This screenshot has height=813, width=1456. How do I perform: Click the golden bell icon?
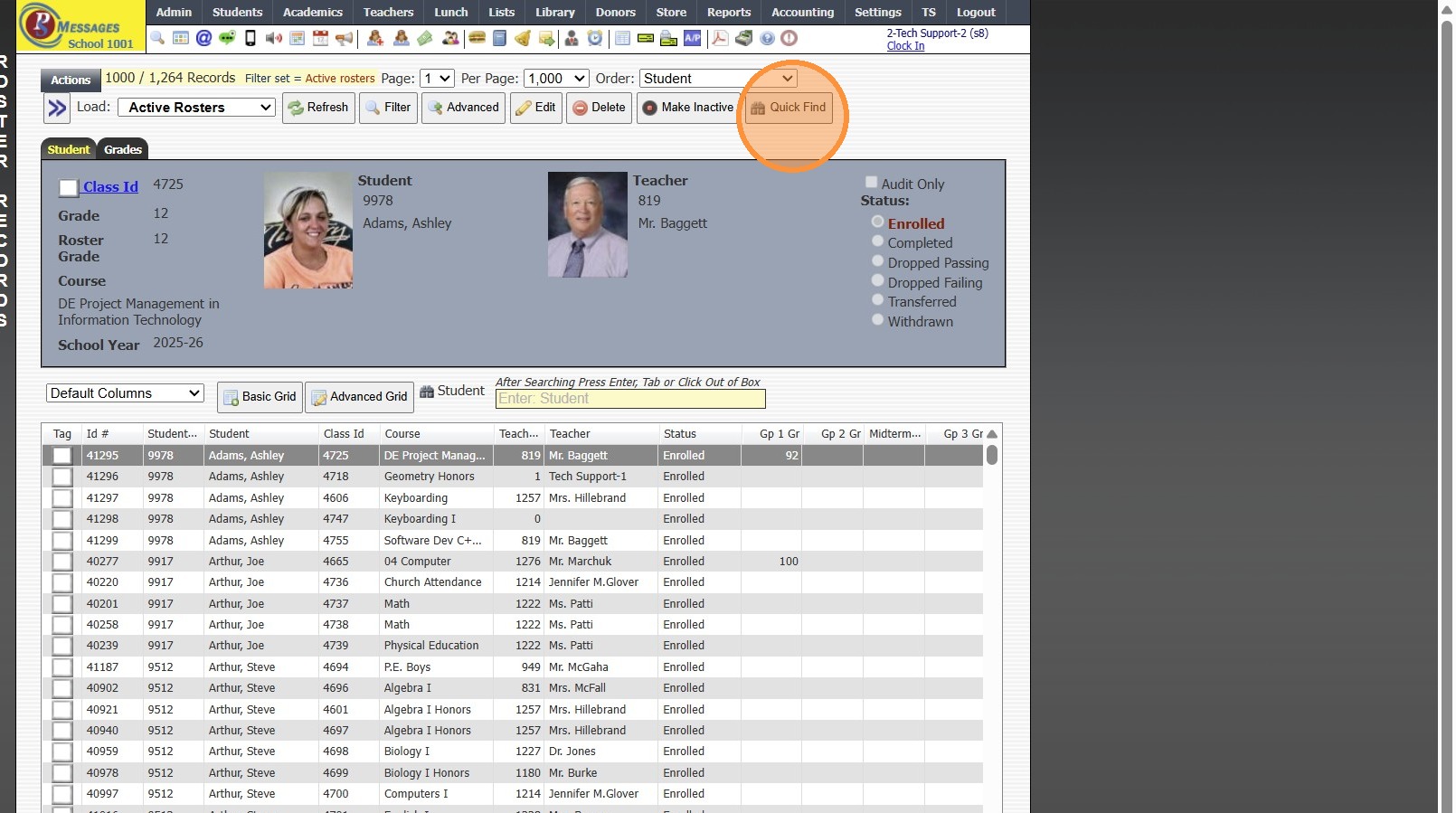[523, 38]
